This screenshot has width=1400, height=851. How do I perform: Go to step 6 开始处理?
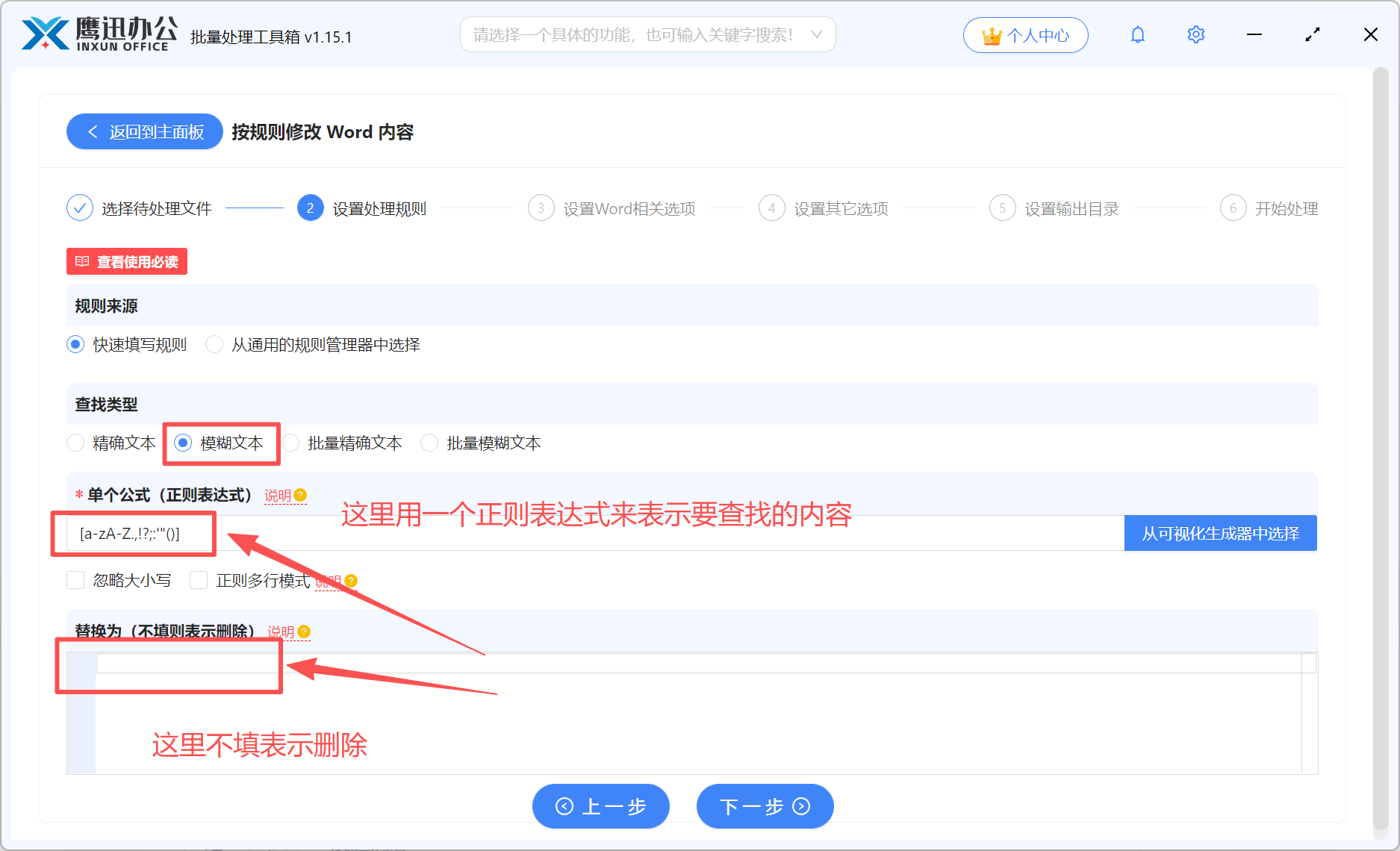1269,208
